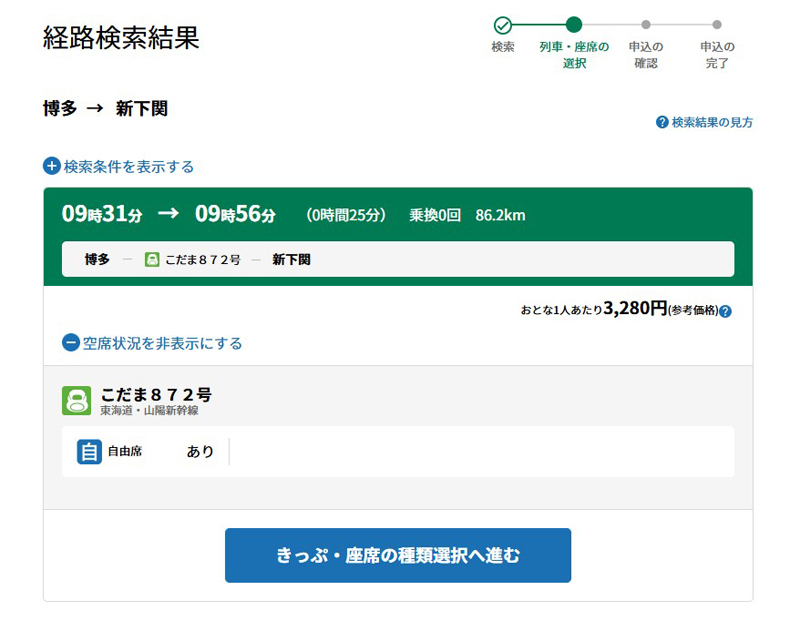
Task: Click the 検索 step label
Action: point(503,47)
